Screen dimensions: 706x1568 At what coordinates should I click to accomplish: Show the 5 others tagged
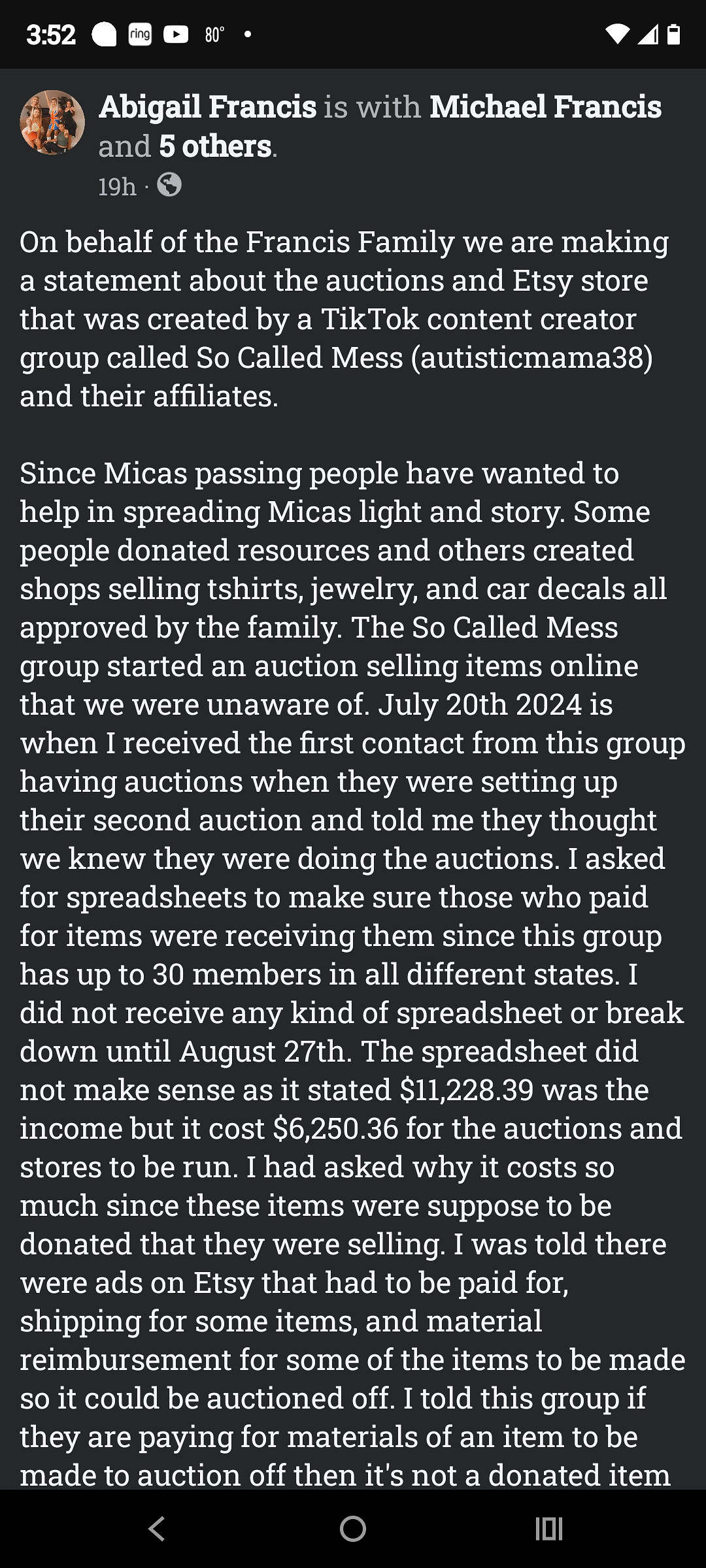(215, 146)
